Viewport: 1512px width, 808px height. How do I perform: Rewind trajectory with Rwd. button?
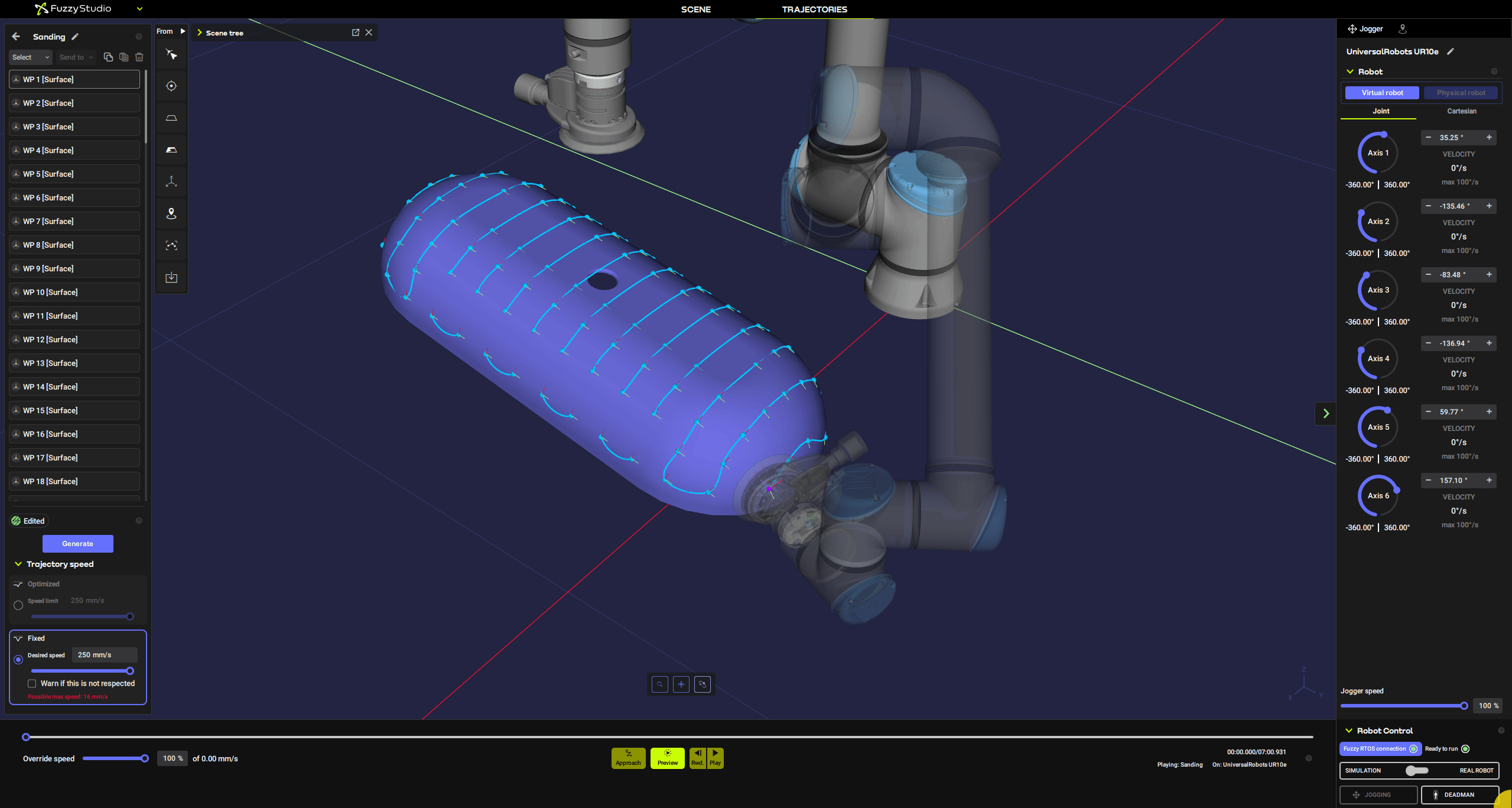coord(698,758)
